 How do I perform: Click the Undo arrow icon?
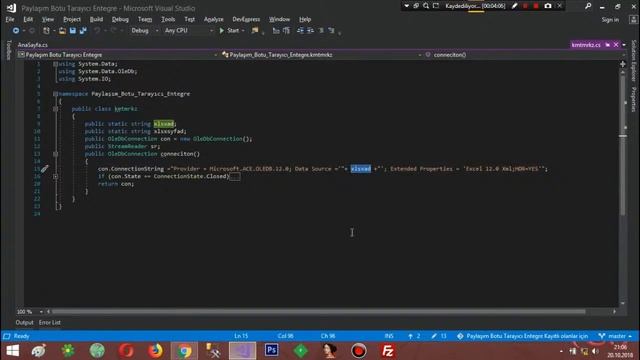tap(97, 31)
